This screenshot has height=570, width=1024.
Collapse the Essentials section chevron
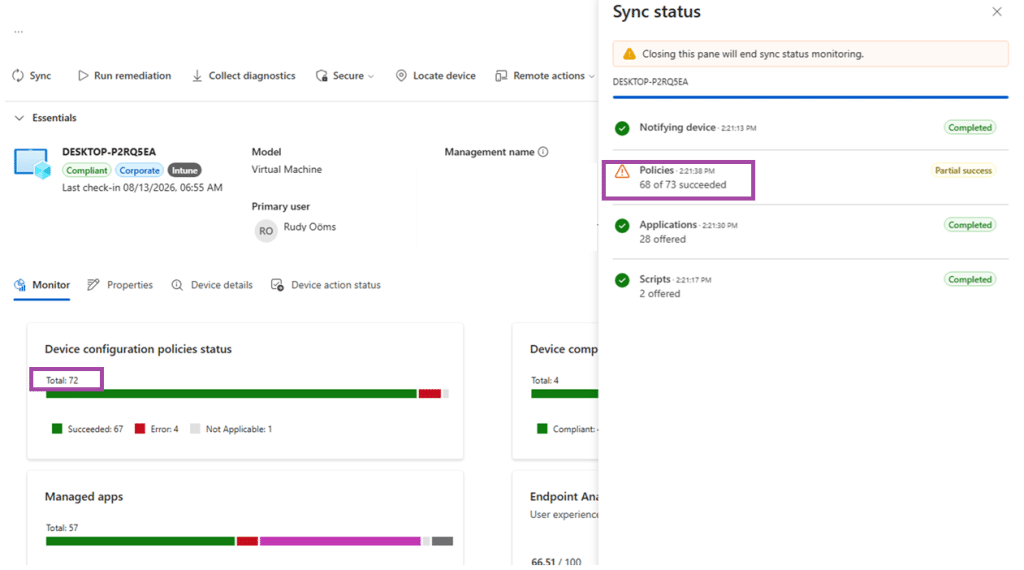point(19,118)
